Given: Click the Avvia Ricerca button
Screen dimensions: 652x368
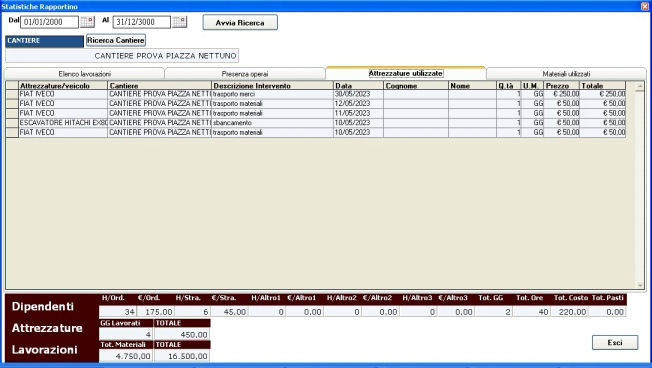Looking at the screenshot, I should coord(240,22).
